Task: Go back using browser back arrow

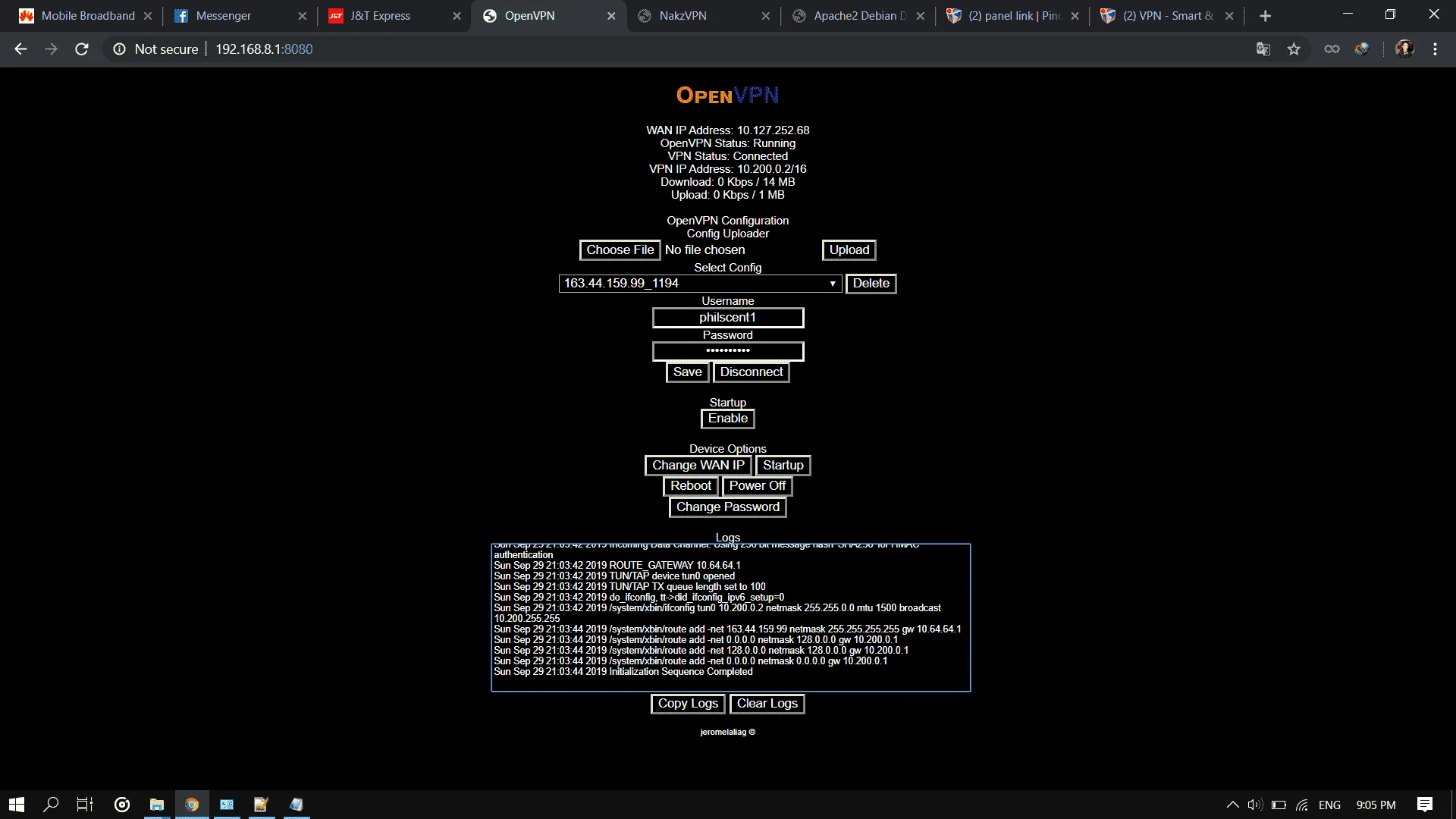Action: (20, 49)
